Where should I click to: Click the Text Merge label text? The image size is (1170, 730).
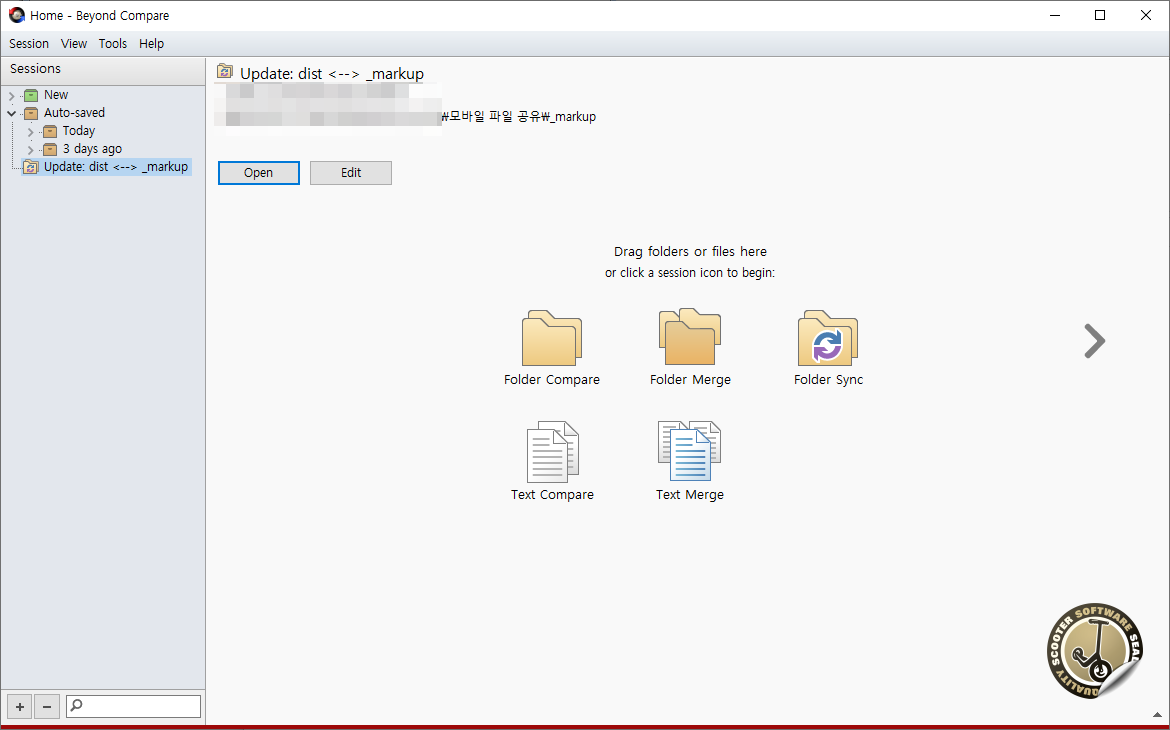click(689, 494)
